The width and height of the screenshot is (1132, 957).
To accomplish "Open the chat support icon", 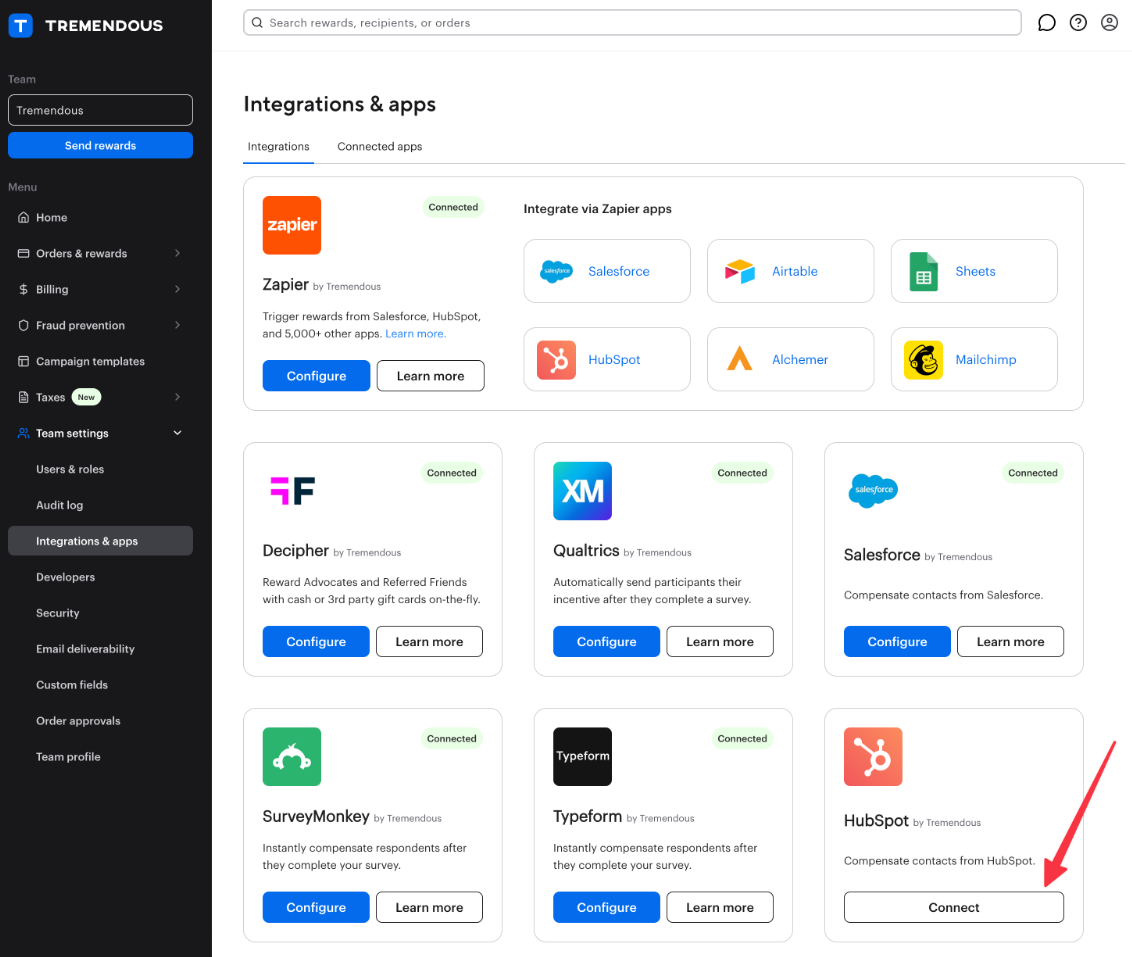I will pyautogui.click(x=1046, y=22).
